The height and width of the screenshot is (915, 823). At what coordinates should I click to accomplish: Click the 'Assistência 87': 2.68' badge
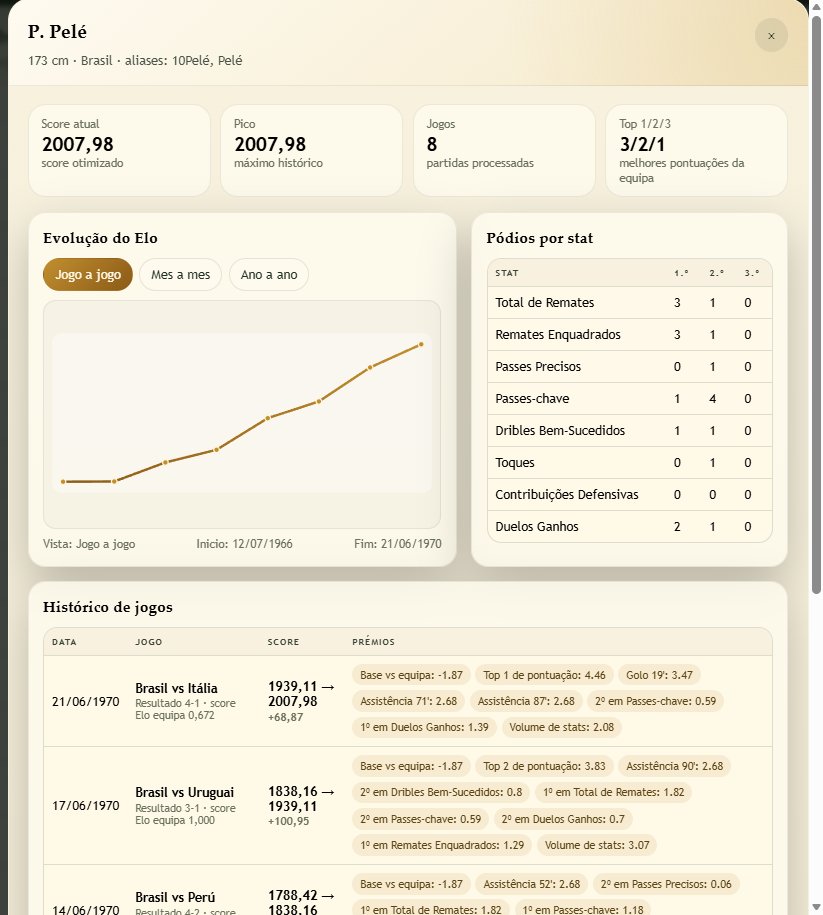click(526, 701)
